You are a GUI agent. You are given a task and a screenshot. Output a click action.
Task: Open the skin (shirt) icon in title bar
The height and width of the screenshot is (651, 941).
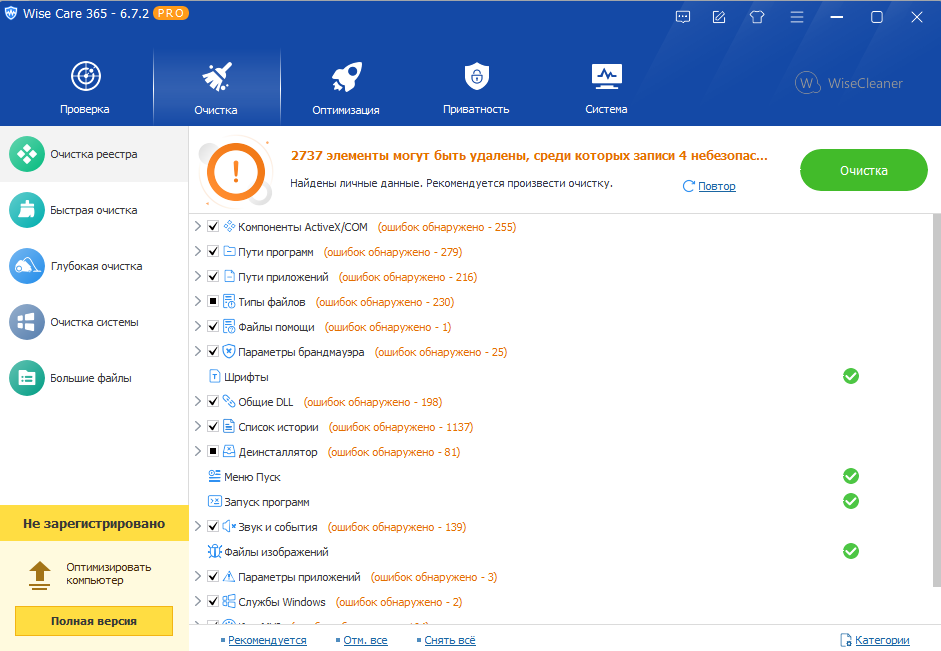tap(757, 17)
